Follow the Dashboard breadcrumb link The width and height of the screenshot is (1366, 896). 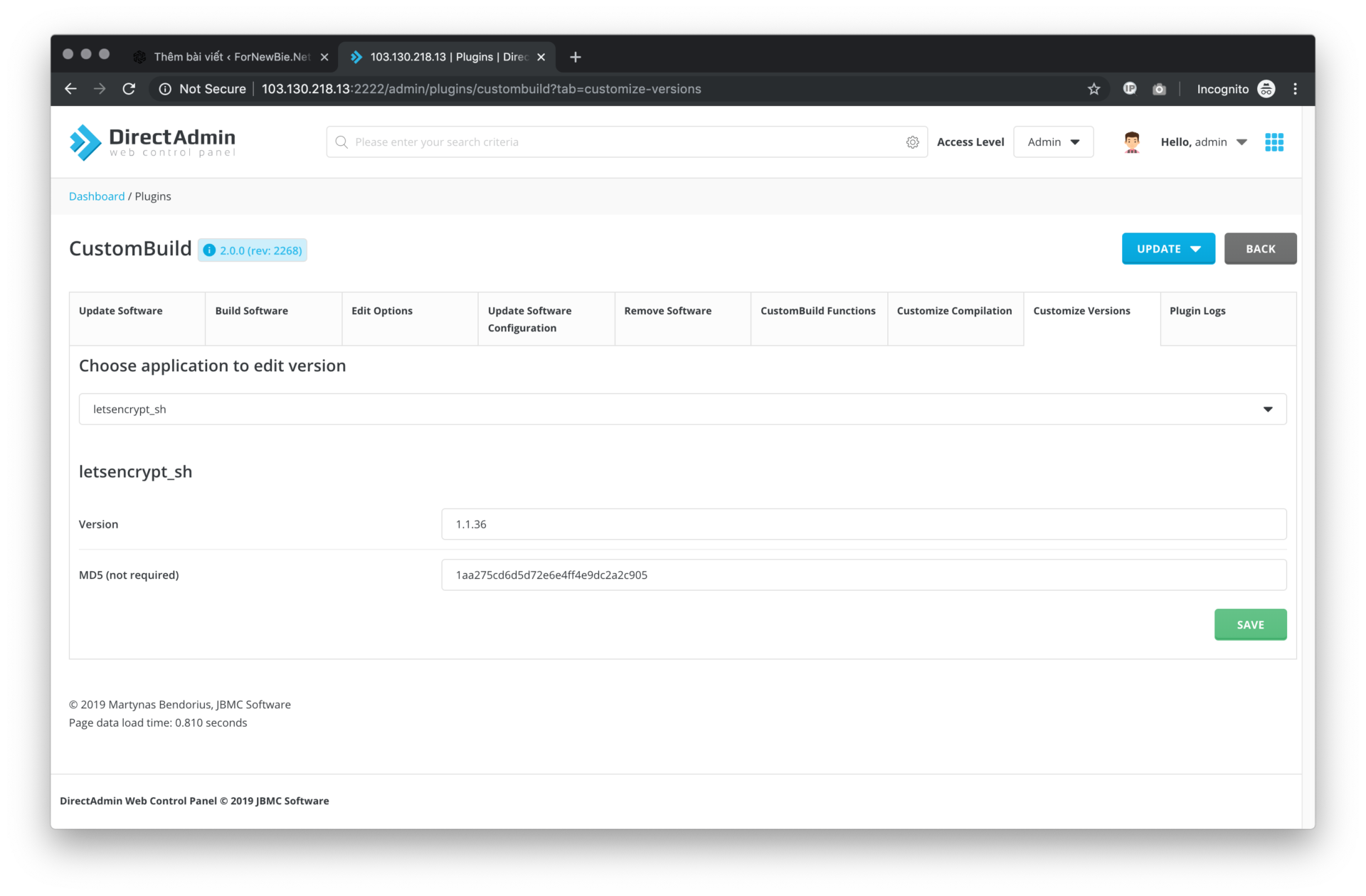[97, 196]
